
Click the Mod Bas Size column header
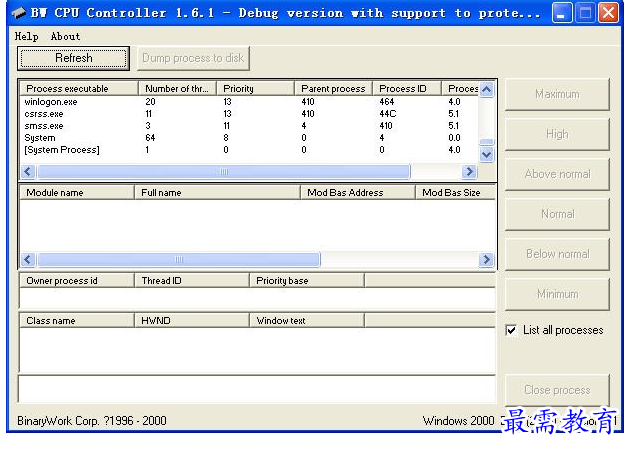point(456,193)
